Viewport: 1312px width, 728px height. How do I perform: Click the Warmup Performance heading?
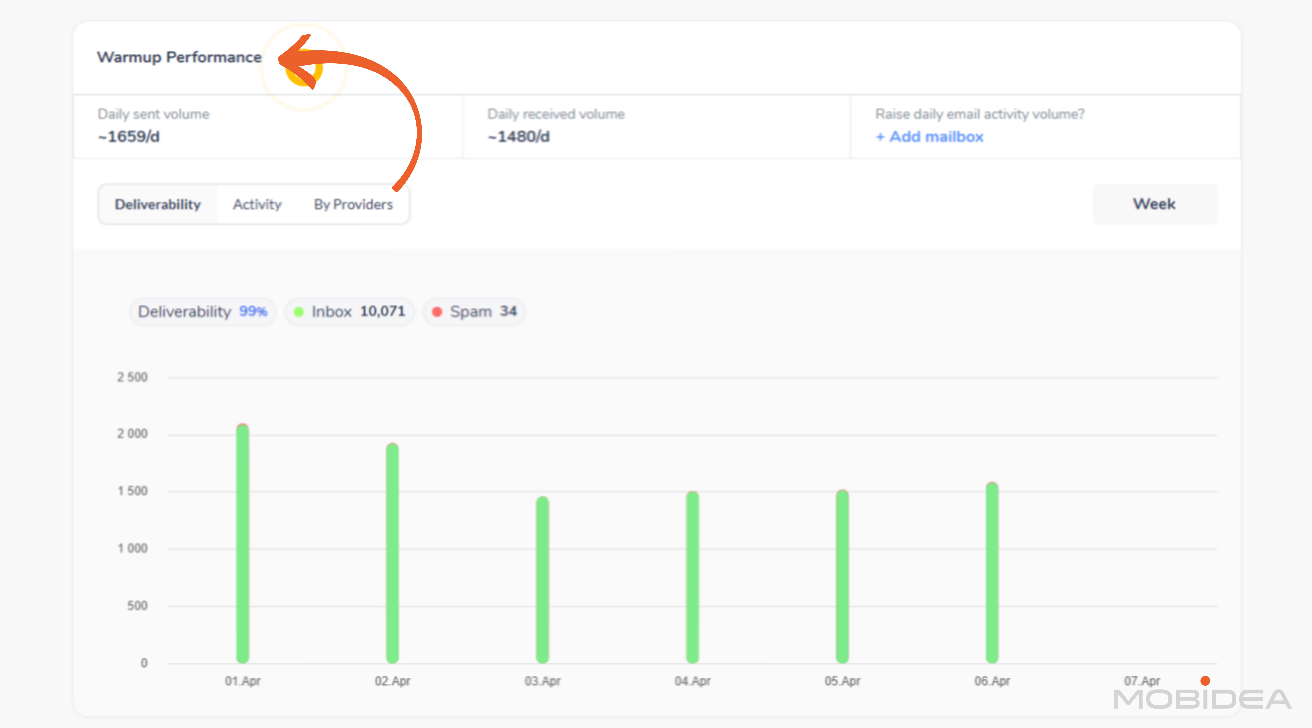coord(179,57)
